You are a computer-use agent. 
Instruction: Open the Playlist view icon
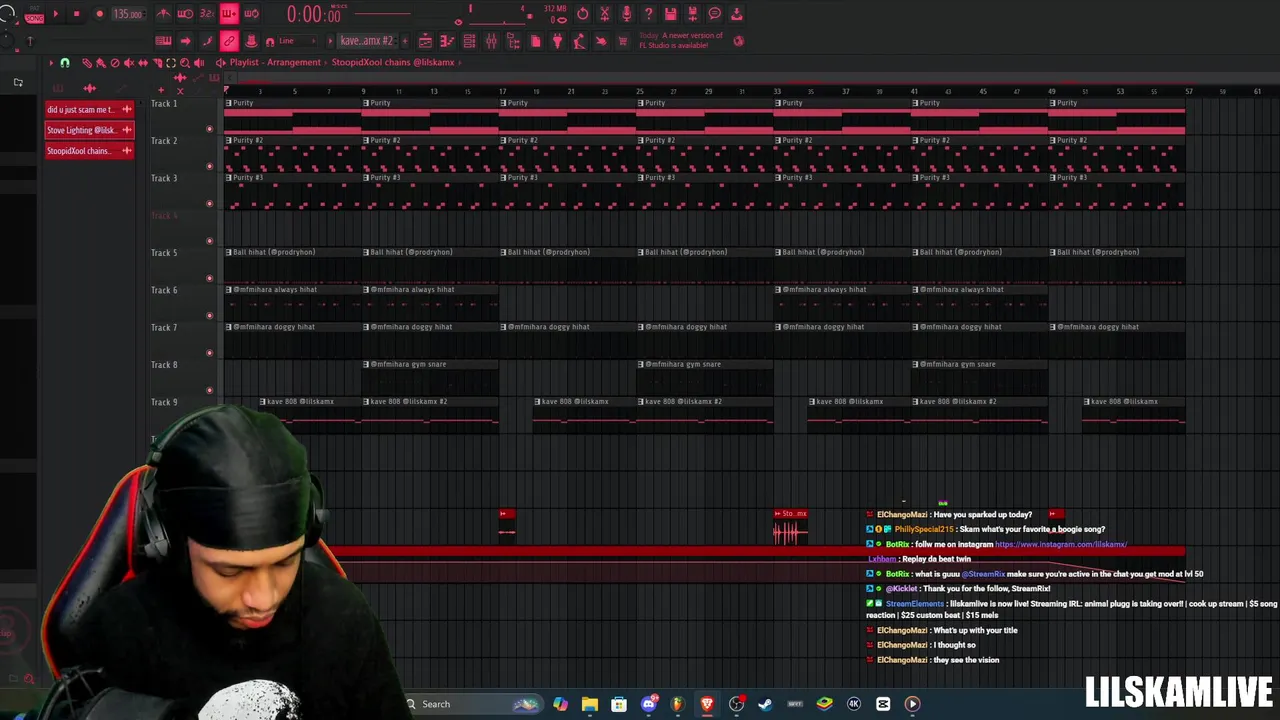[425, 41]
